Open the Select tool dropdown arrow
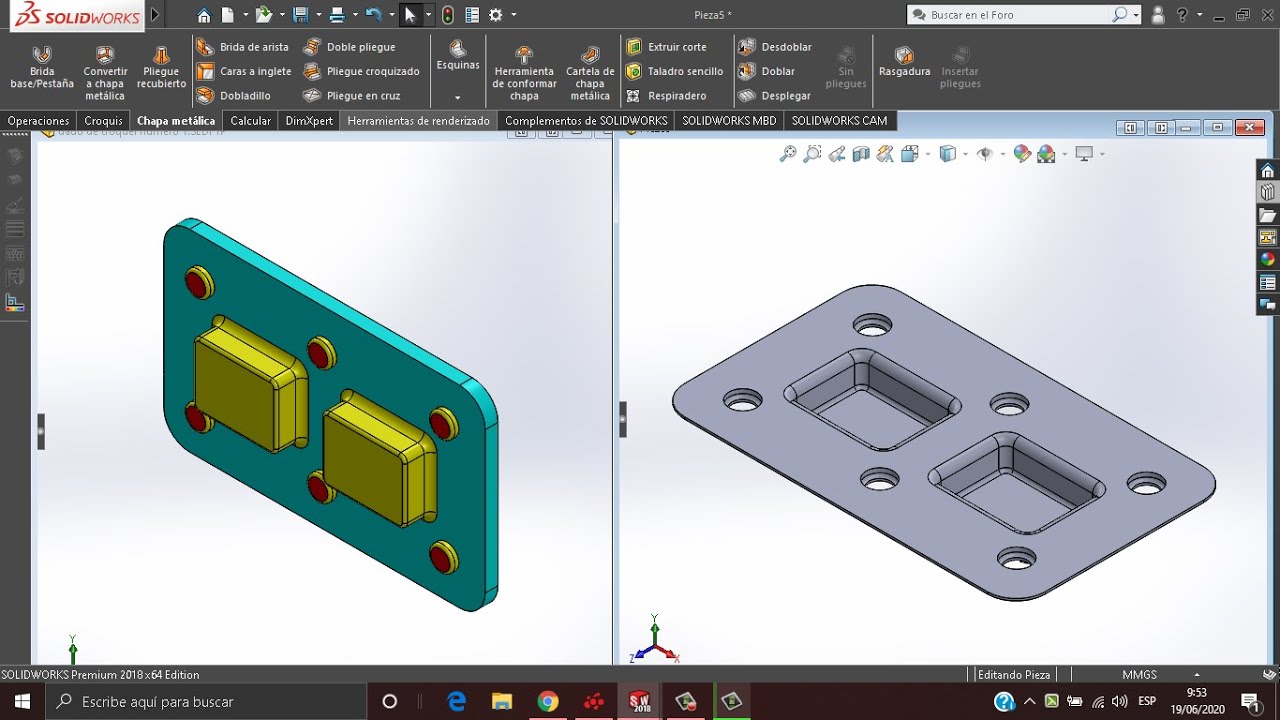 coord(428,15)
